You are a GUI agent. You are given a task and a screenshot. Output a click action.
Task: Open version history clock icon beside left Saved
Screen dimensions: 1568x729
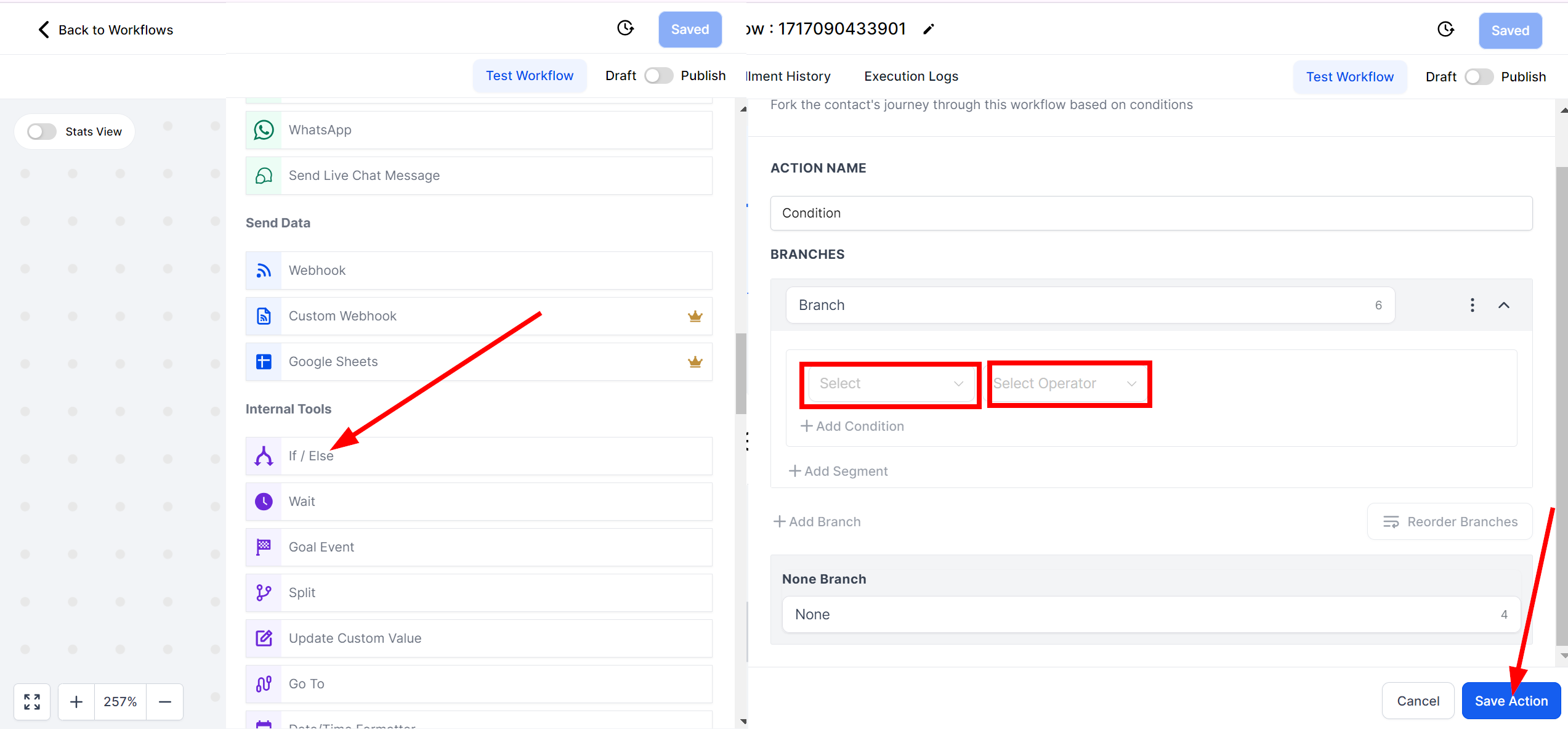pyautogui.click(x=625, y=28)
